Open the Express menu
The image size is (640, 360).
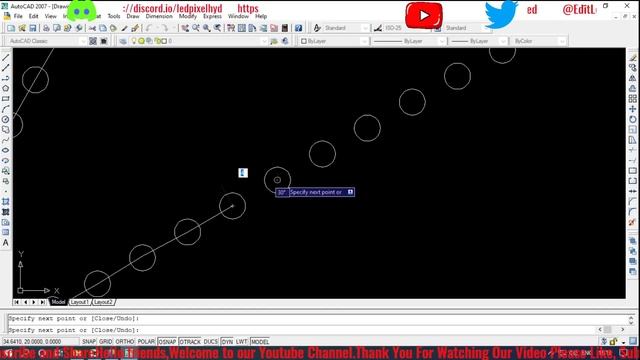pos(212,16)
